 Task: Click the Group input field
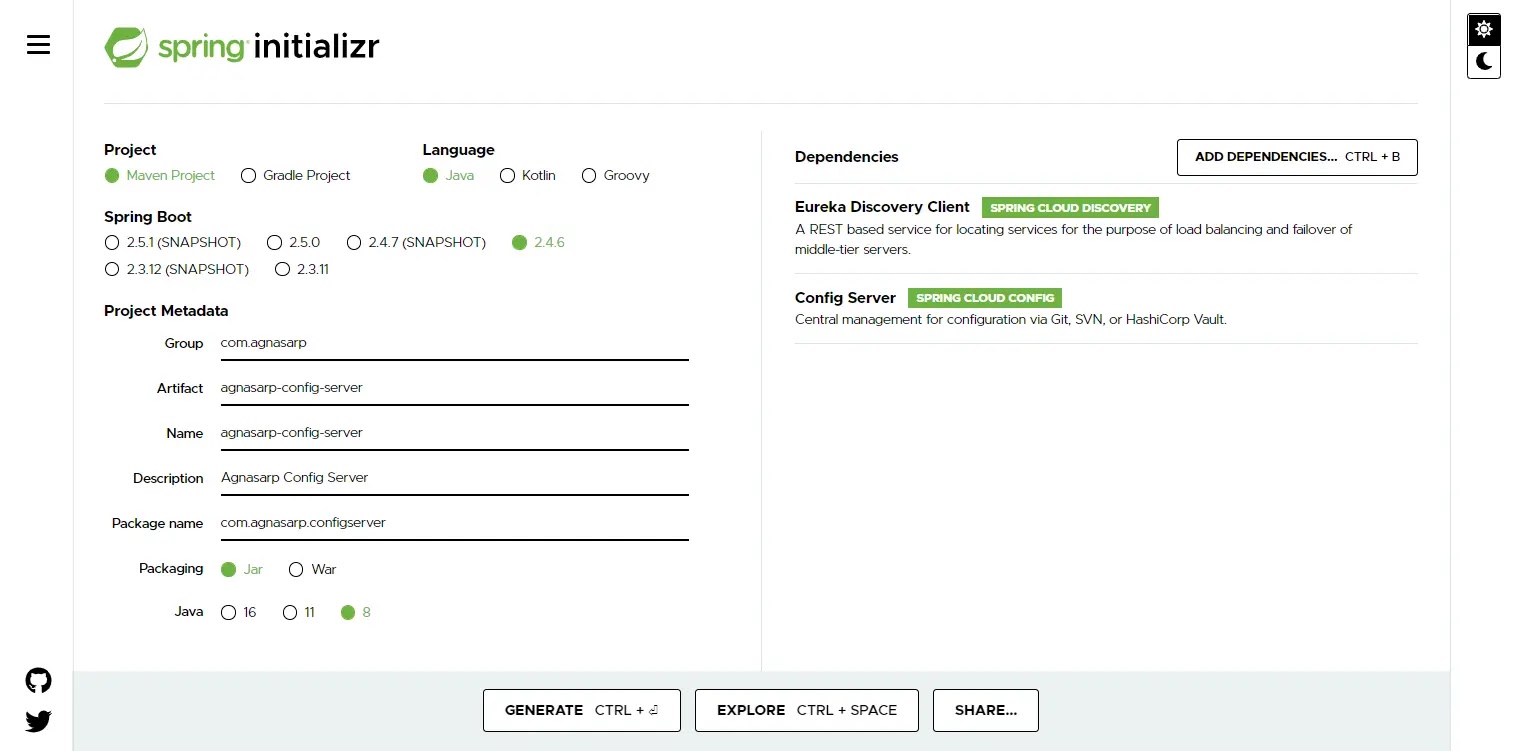[x=454, y=343]
